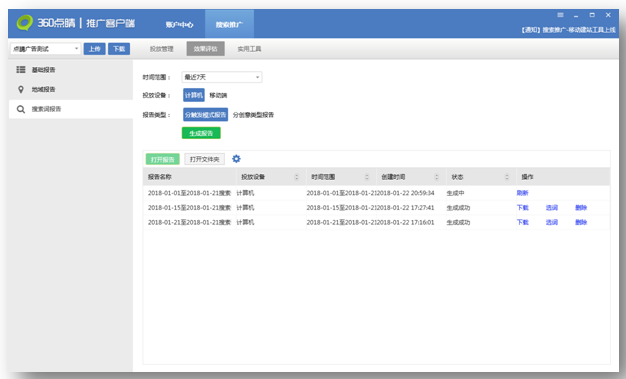Click 选词 for the 2018-01-21至2018-01-21 row
The height and width of the screenshot is (379, 626).
552,222
